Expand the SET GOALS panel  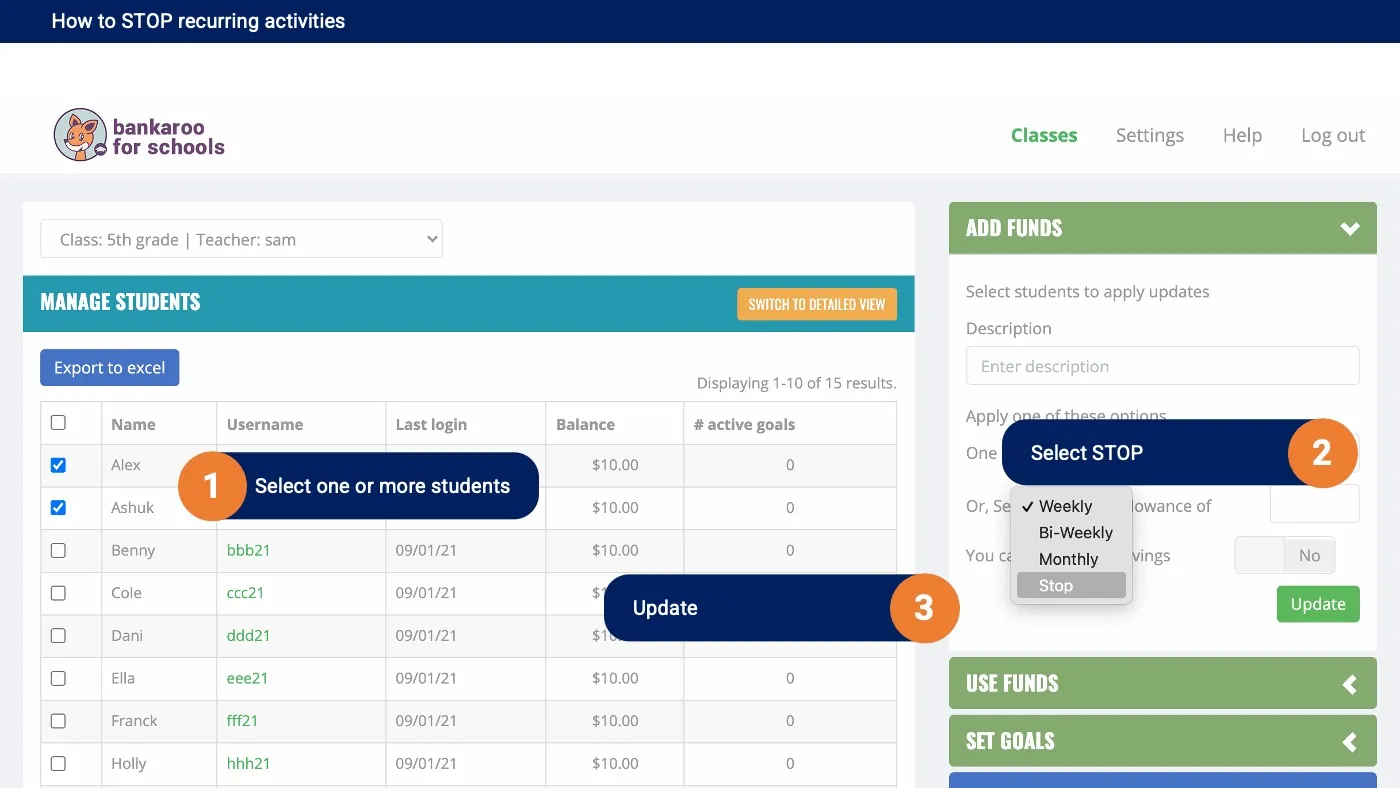pos(1162,741)
